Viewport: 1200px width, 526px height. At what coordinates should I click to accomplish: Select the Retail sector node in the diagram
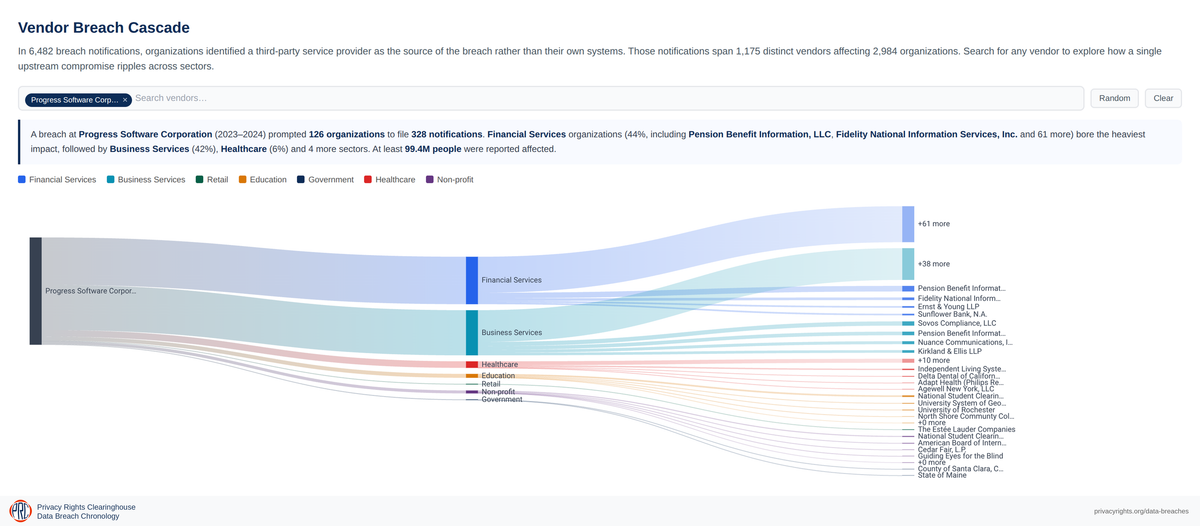(472, 384)
